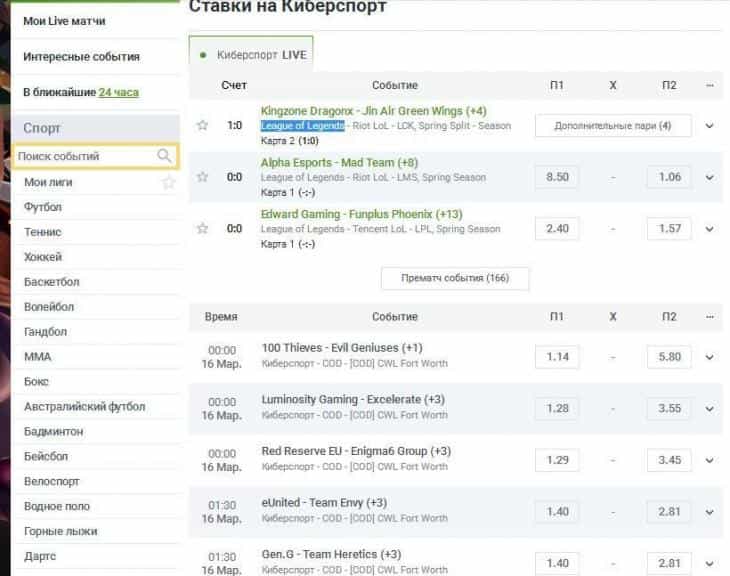This screenshot has width=730, height=576.
Task: Click Дополнительные пары (4) button
Action: pyautogui.click(x=614, y=126)
